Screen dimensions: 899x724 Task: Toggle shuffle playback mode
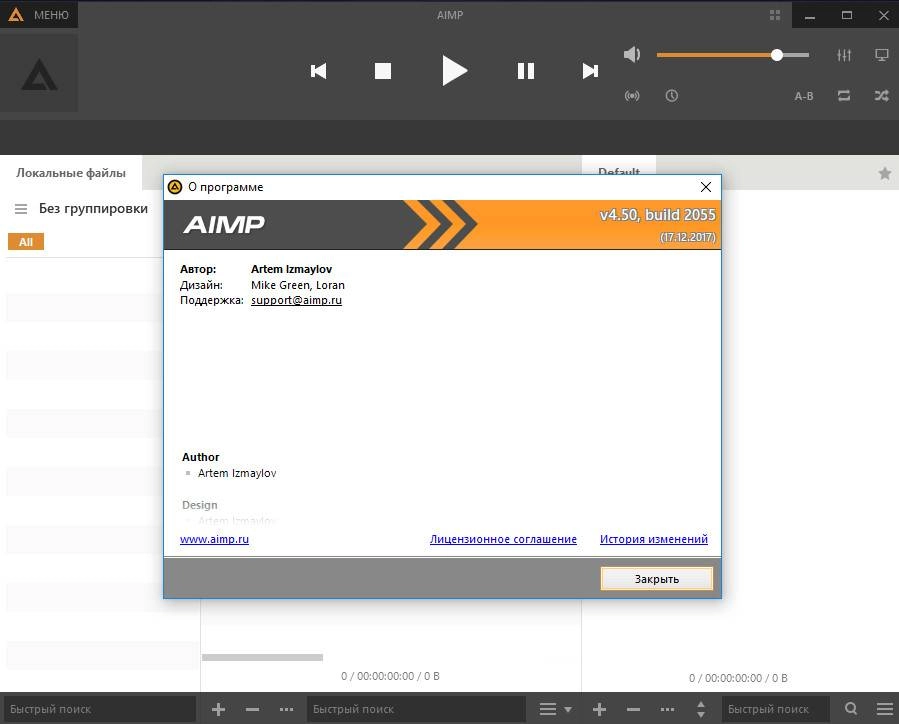(x=882, y=96)
